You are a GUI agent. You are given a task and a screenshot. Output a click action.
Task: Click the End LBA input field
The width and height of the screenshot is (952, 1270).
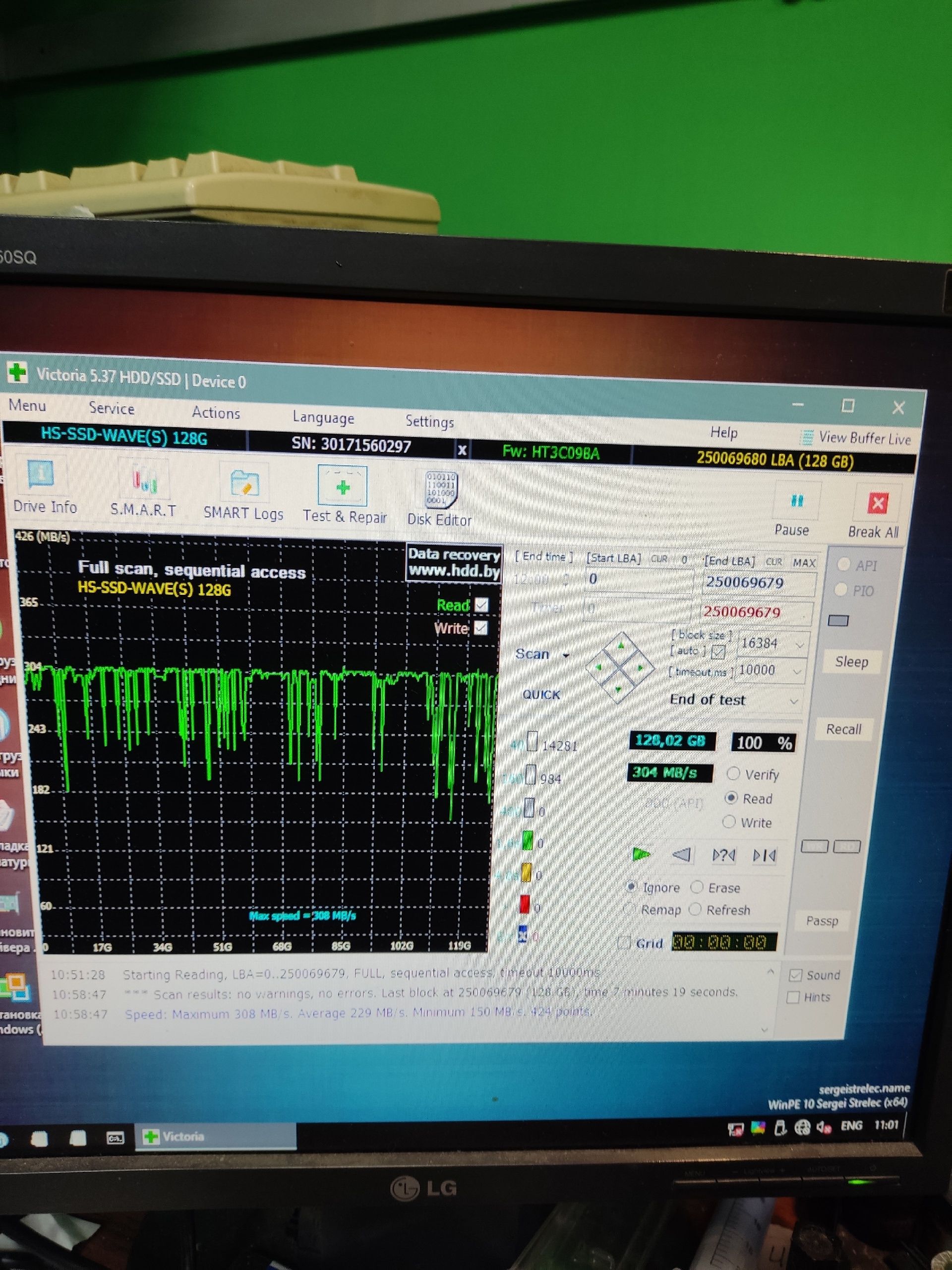click(x=758, y=582)
